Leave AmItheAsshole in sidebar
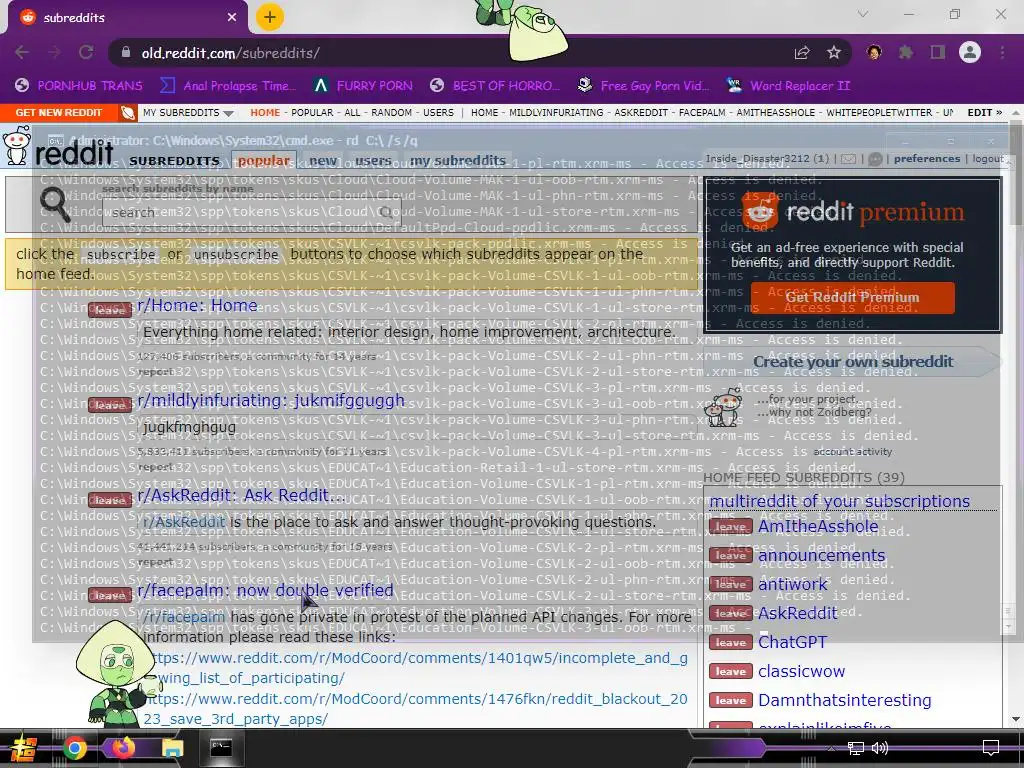The image size is (1024, 768). point(730,526)
